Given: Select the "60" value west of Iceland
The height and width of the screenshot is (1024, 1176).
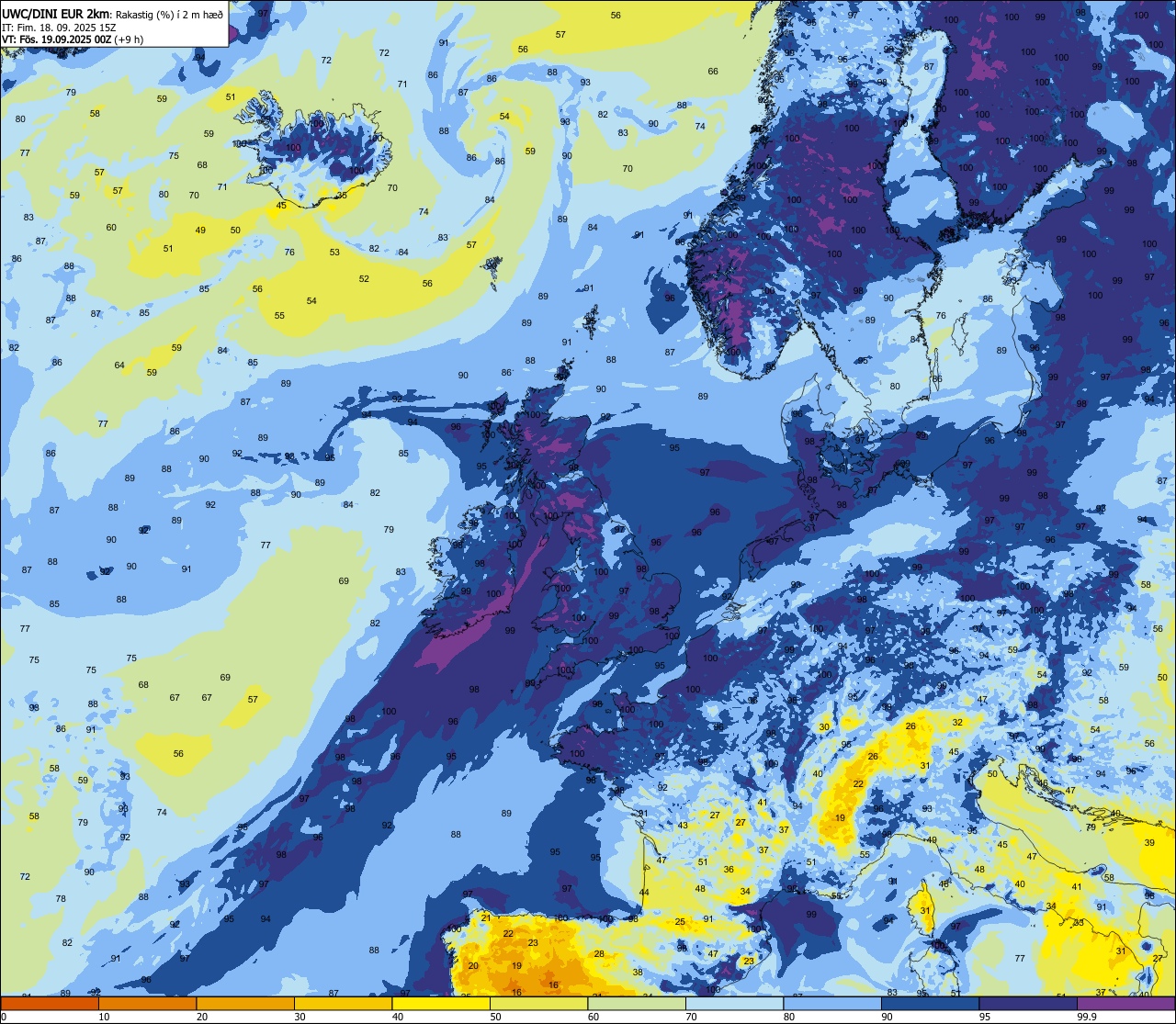Looking at the screenshot, I should [x=111, y=228].
